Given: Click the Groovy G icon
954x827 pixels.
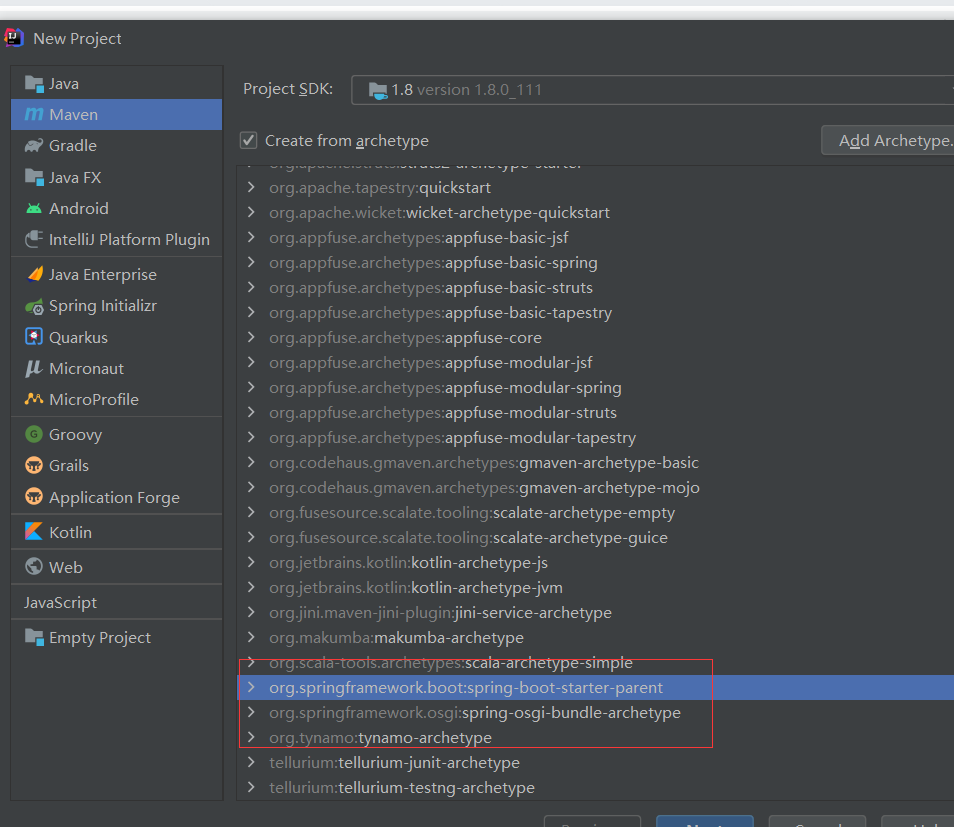Looking at the screenshot, I should pyautogui.click(x=34, y=434).
